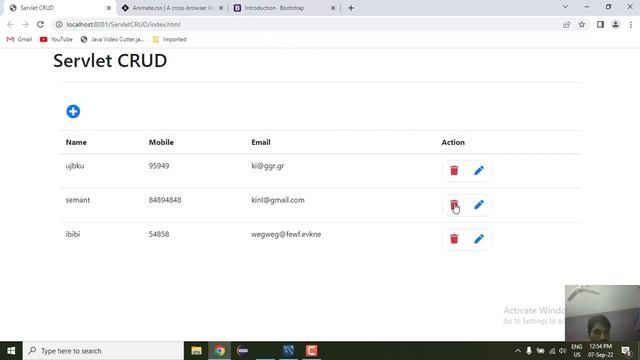
Task: Open the tab search dropdown arrow
Action: click(565, 7)
